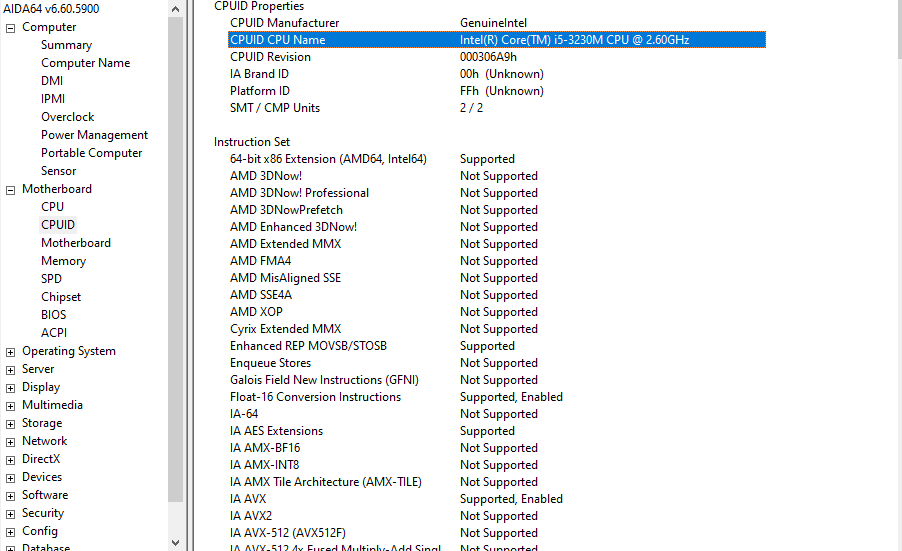
Task: Select Computer Name in the tree
Action: point(85,63)
